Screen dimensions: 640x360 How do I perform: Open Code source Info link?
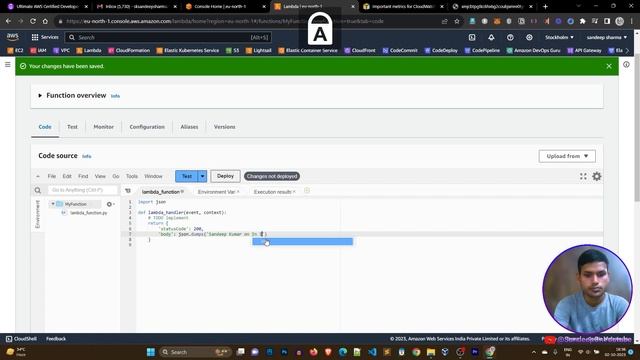pyautogui.click(x=87, y=156)
